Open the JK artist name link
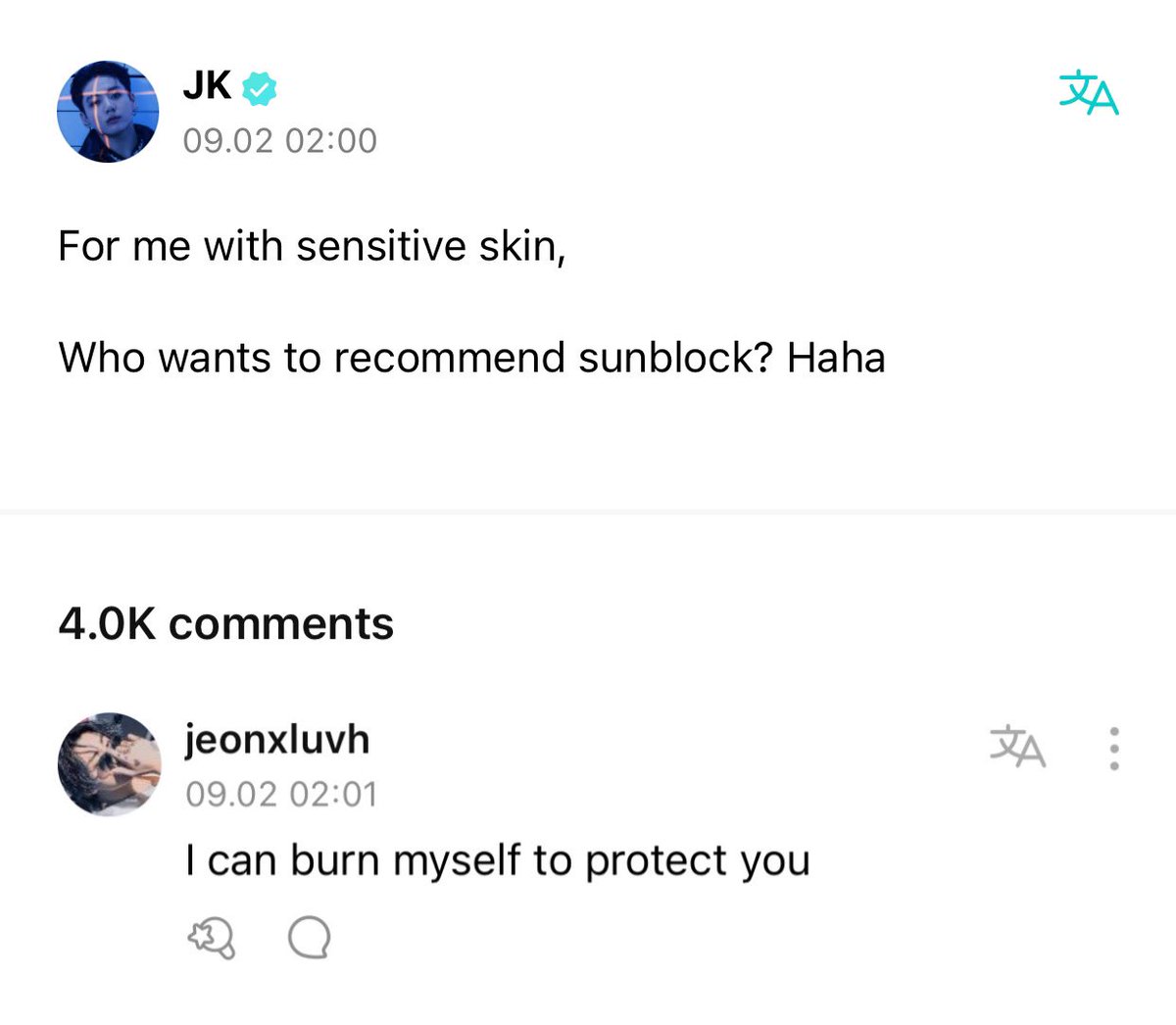Viewport: 1176px width, 1025px height. point(207,87)
